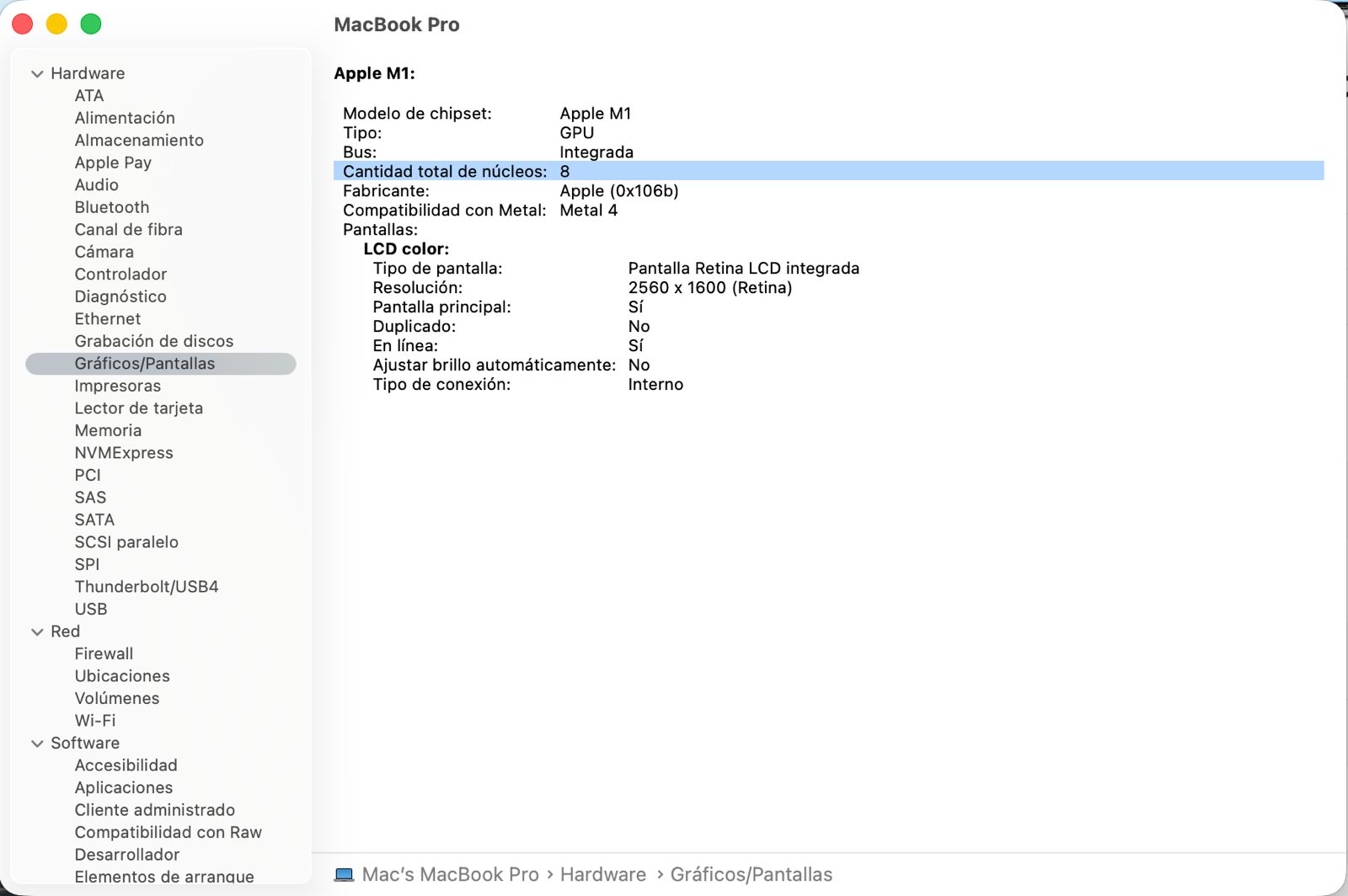Collapse the Hardware section chevron

(37, 74)
